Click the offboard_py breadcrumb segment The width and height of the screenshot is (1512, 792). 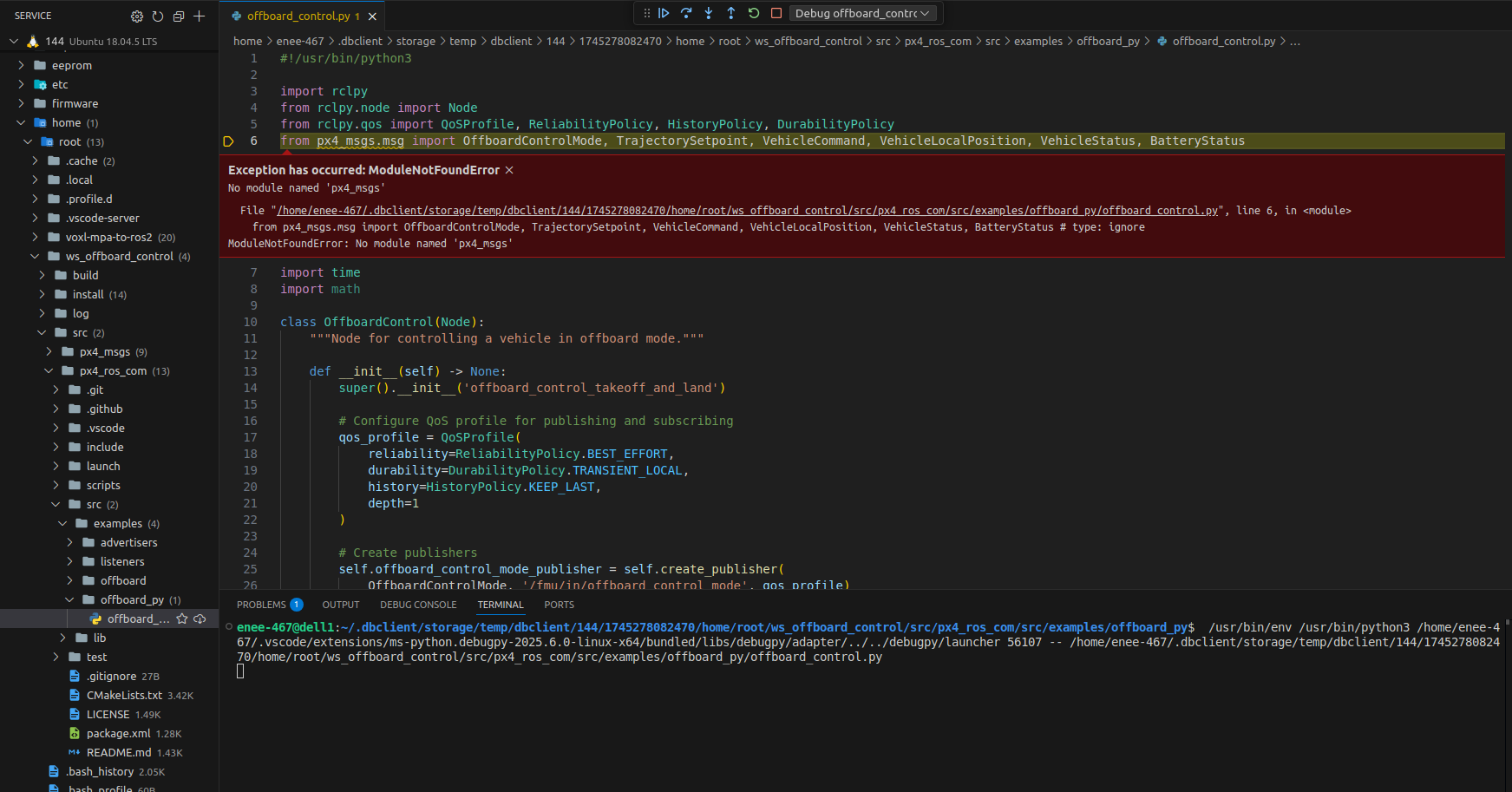(x=1109, y=41)
